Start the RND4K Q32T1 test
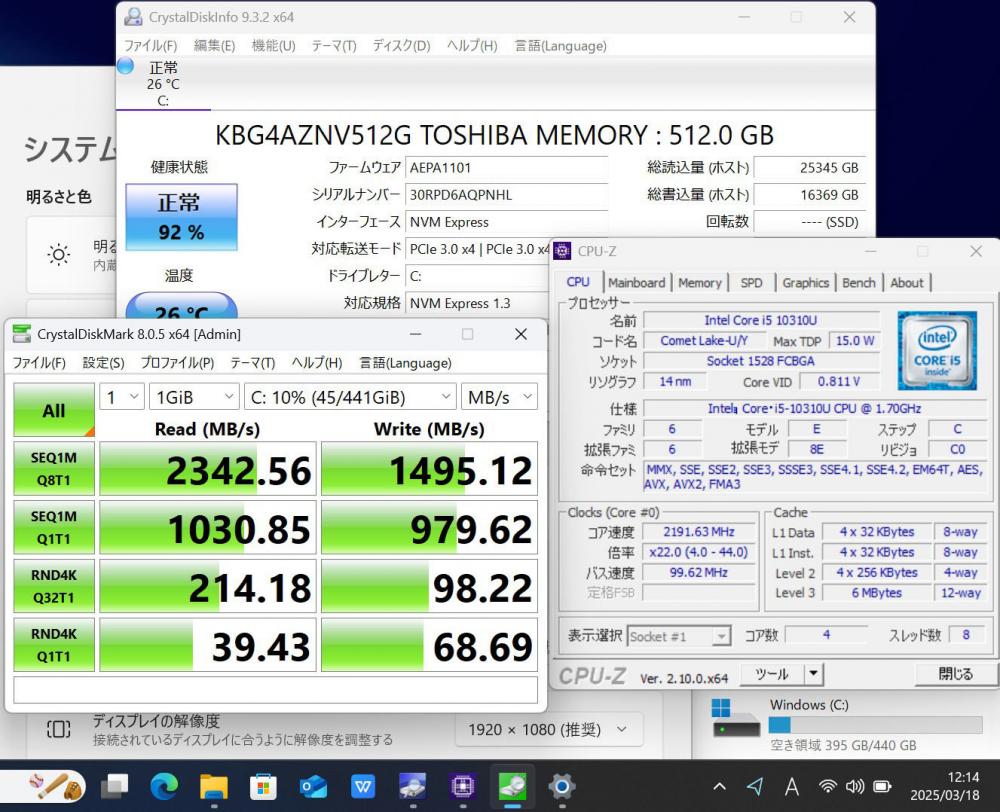Image resolution: width=1000 pixels, height=812 pixels. pos(54,586)
